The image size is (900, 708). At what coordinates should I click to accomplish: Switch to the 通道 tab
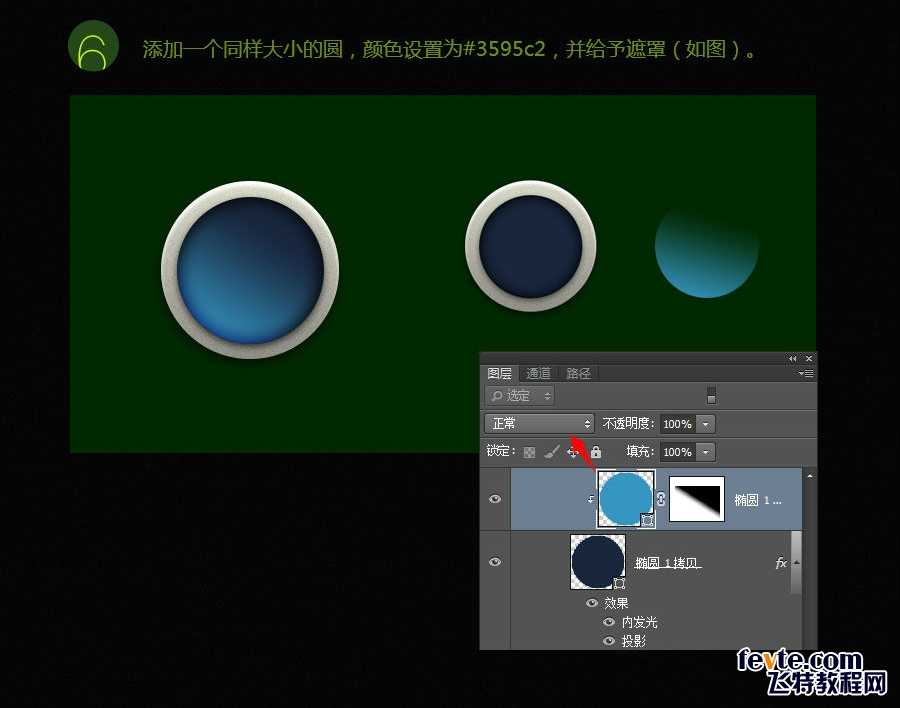click(539, 372)
